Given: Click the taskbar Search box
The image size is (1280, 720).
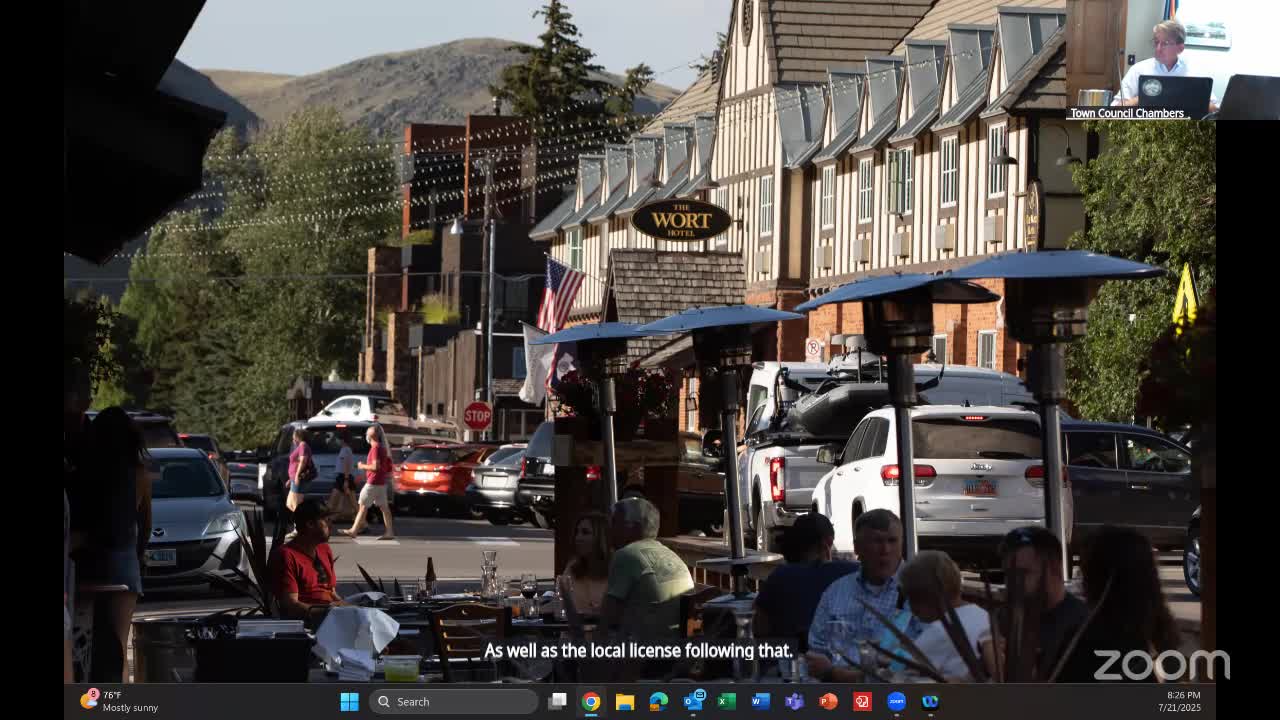Looking at the screenshot, I should point(454,701).
